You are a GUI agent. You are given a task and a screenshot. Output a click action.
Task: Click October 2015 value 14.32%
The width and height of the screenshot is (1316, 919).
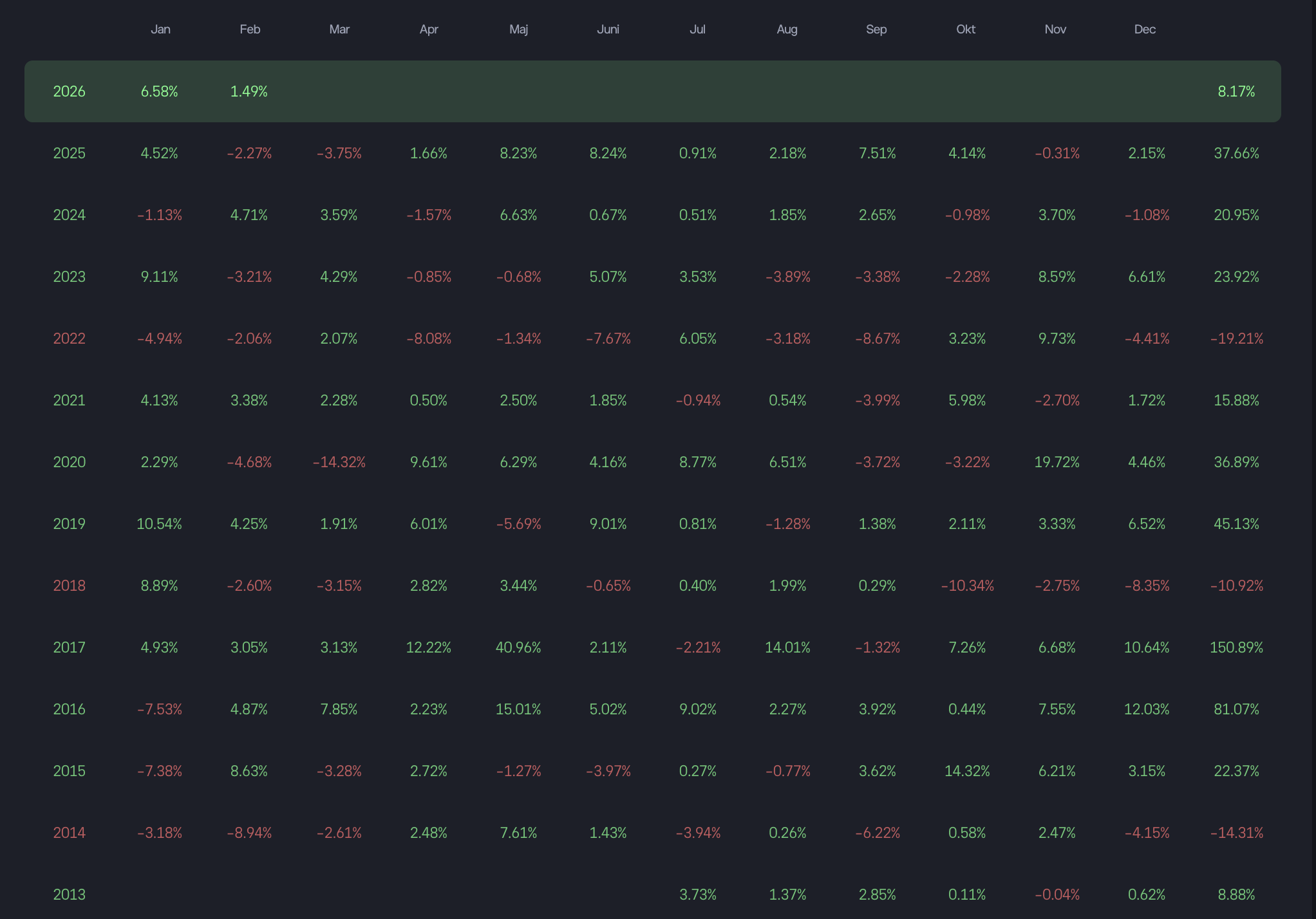(x=967, y=771)
